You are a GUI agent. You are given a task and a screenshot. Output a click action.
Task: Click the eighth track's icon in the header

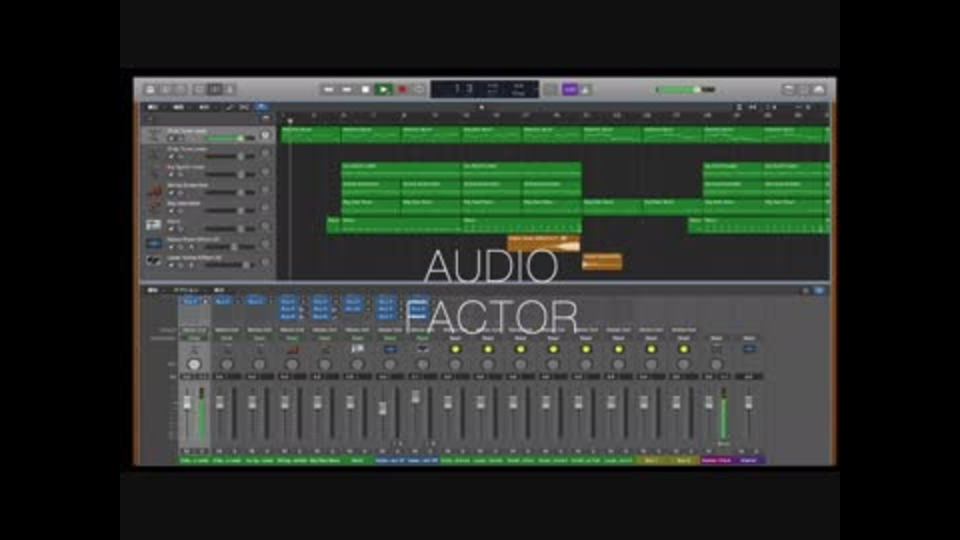[154, 261]
